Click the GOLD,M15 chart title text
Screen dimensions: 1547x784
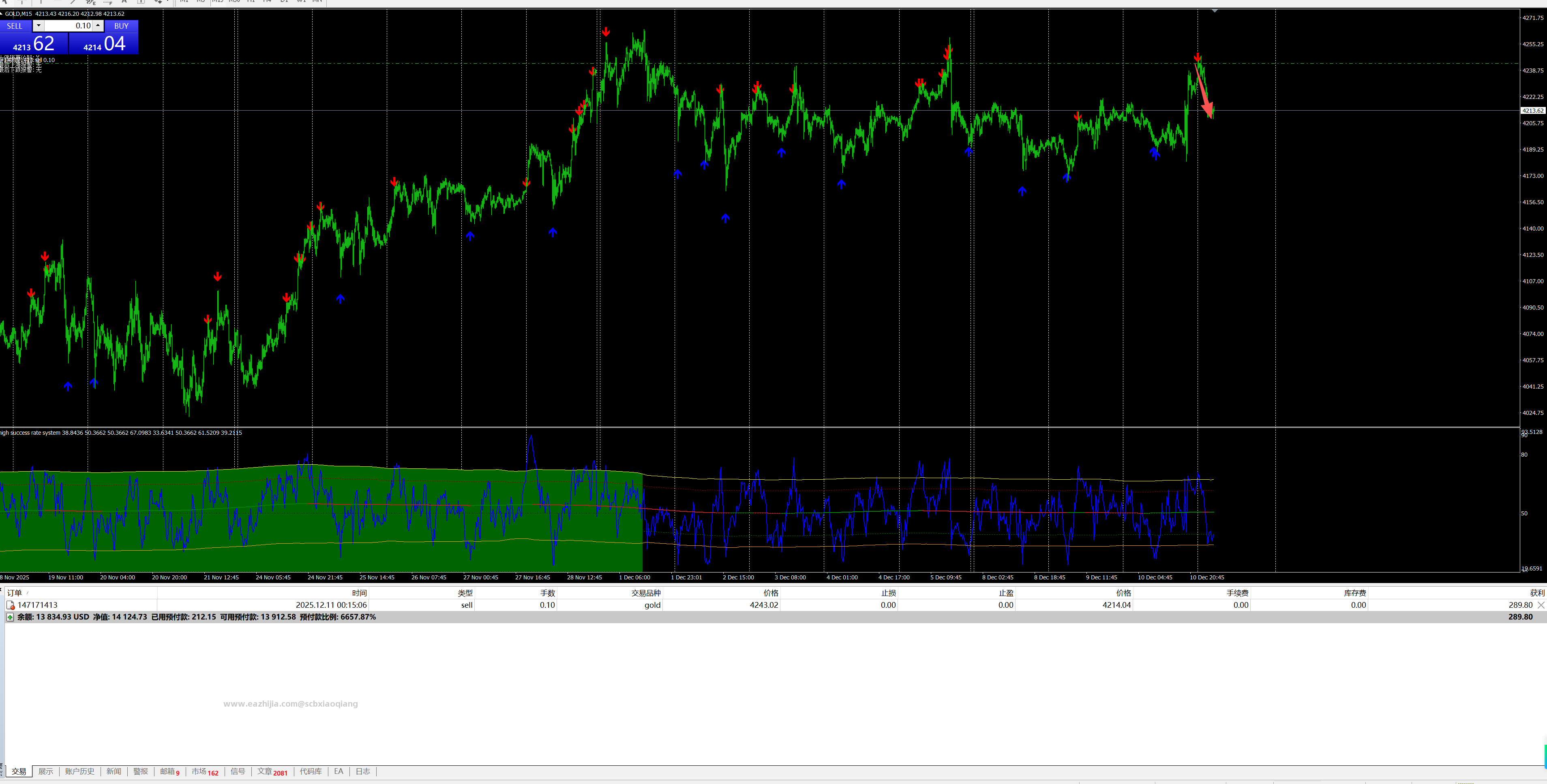[x=19, y=14]
